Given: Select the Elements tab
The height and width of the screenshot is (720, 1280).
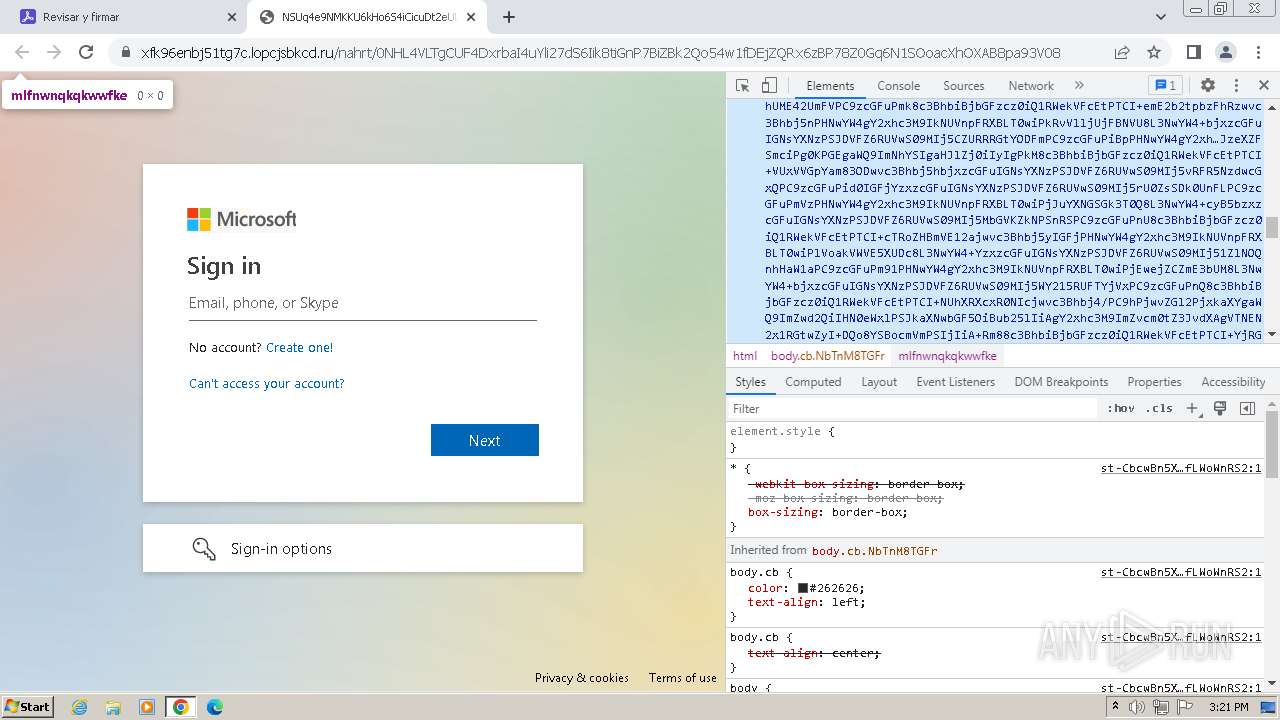Looking at the screenshot, I should point(830,86).
